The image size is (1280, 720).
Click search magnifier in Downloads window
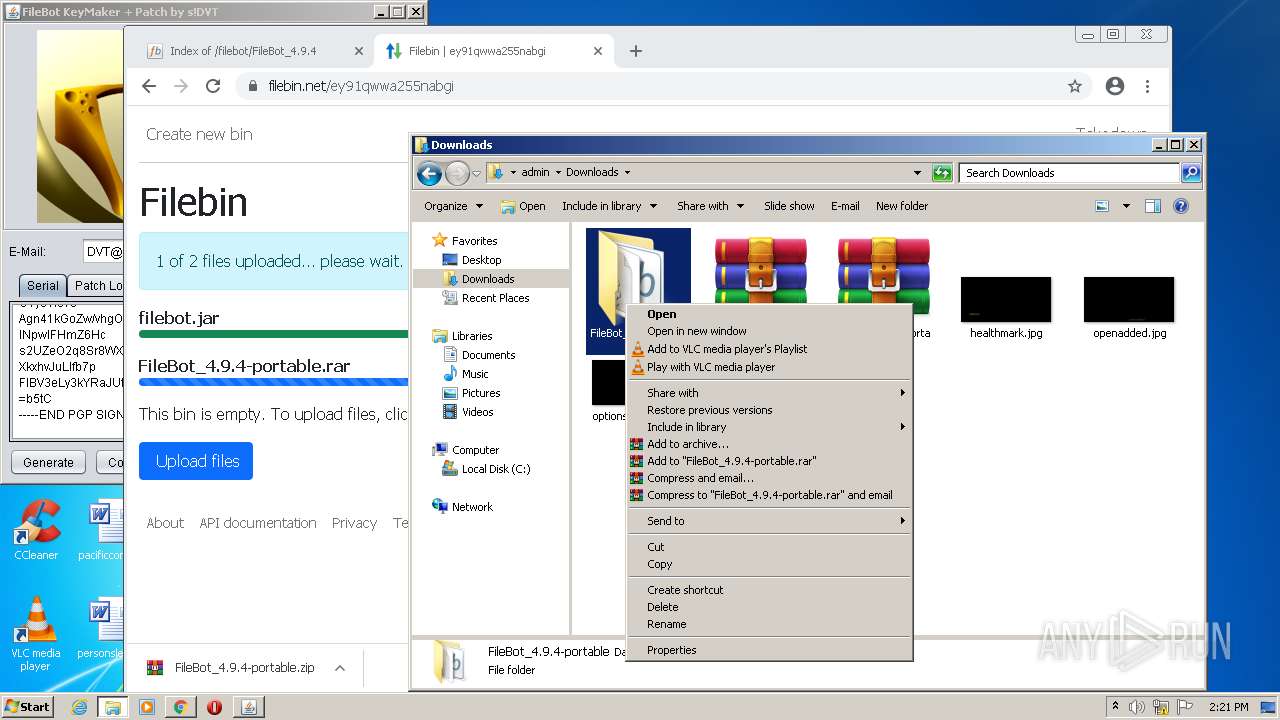pyautogui.click(x=1190, y=173)
